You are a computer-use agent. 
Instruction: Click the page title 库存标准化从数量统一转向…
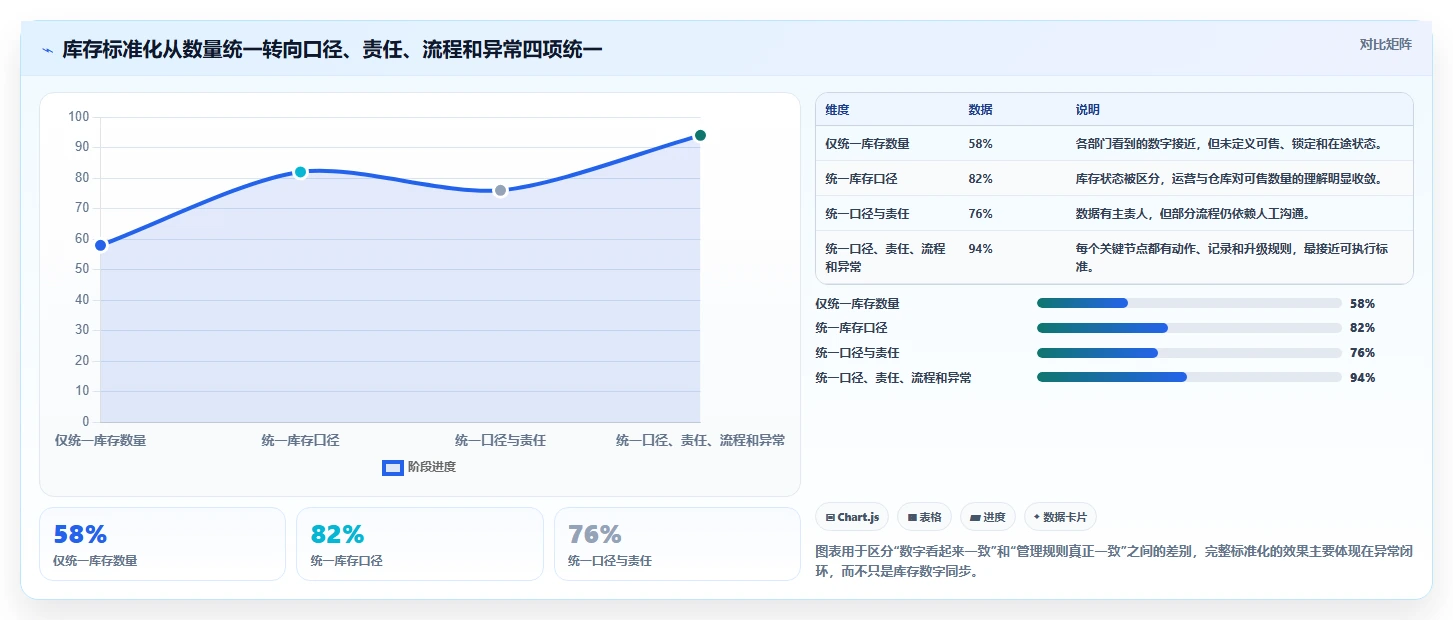tap(332, 49)
